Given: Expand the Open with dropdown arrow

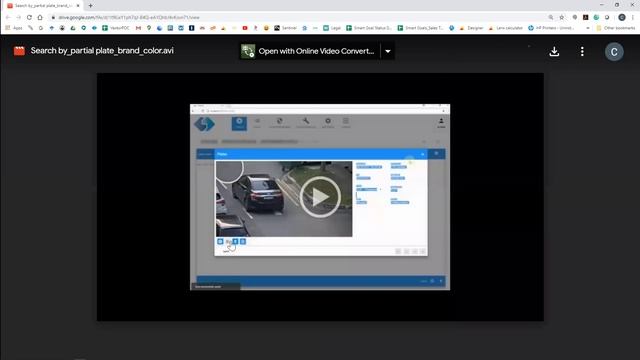Looking at the screenshot, I should coord(388,51).
